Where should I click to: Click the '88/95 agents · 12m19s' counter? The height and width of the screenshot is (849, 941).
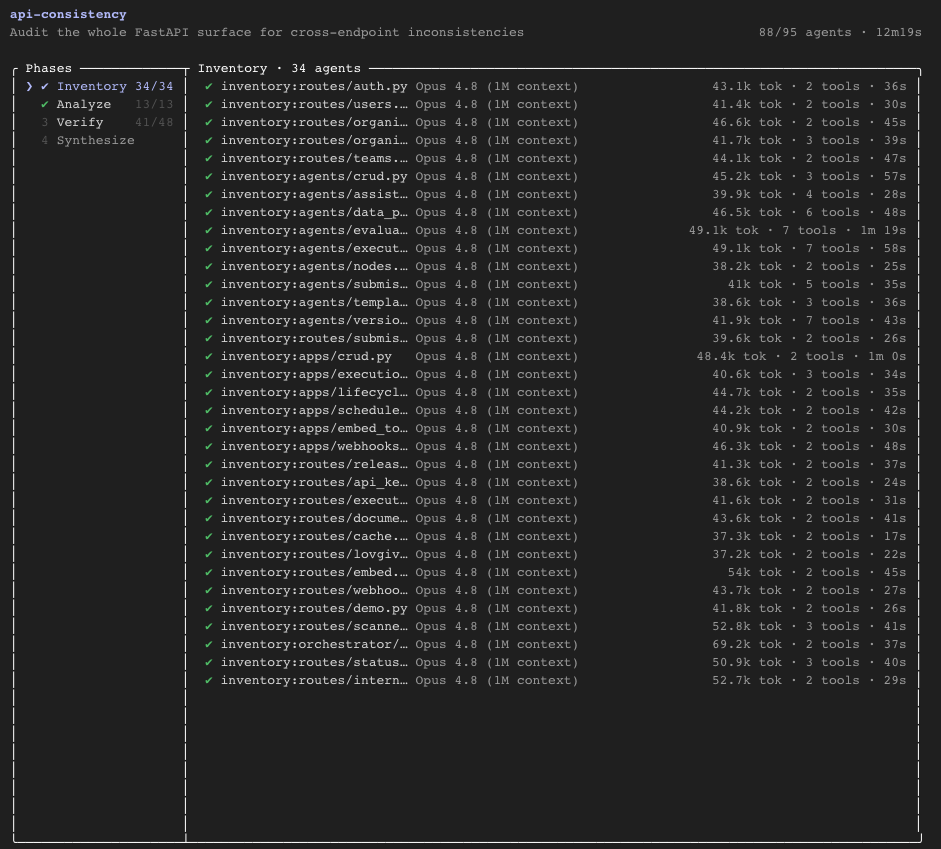840,32
